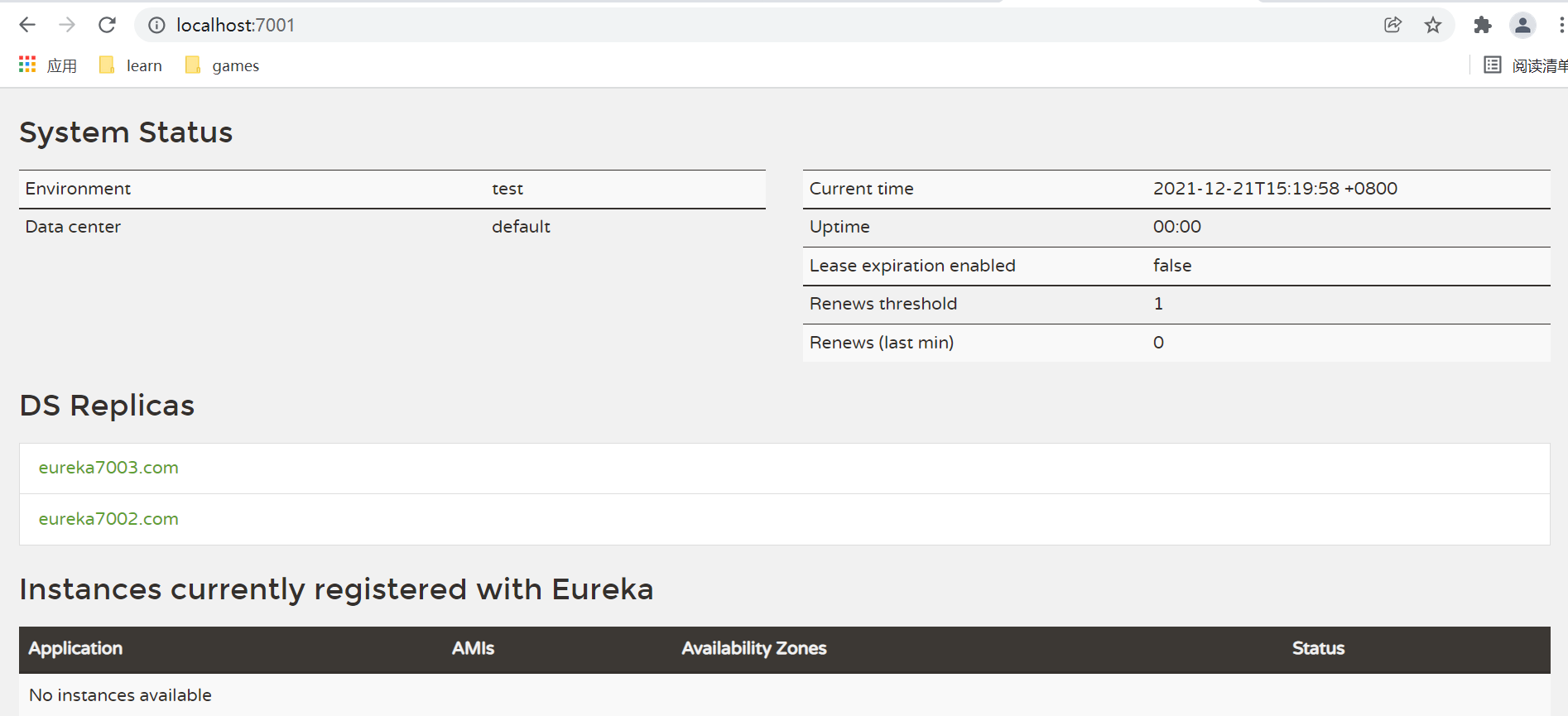The image size is (1568, 716).
Task: Open the user profile avatar
Action: pyautogui.click(x=1522, y=25)
